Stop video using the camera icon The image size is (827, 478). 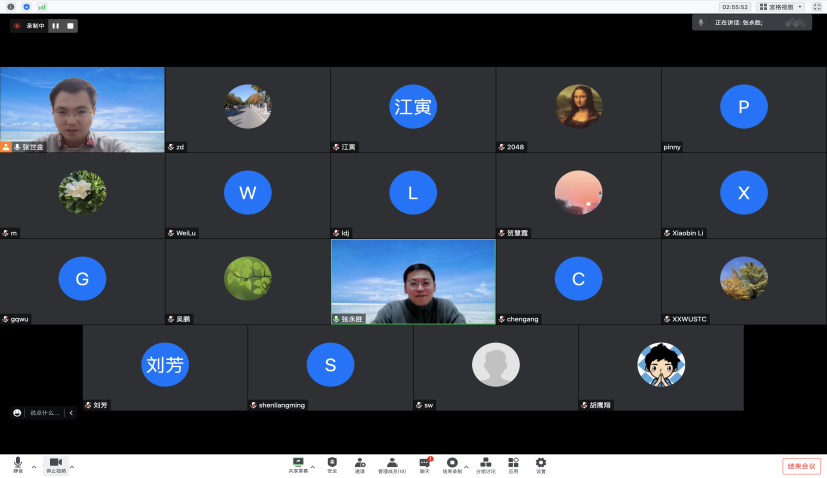(x=55, y=464)
